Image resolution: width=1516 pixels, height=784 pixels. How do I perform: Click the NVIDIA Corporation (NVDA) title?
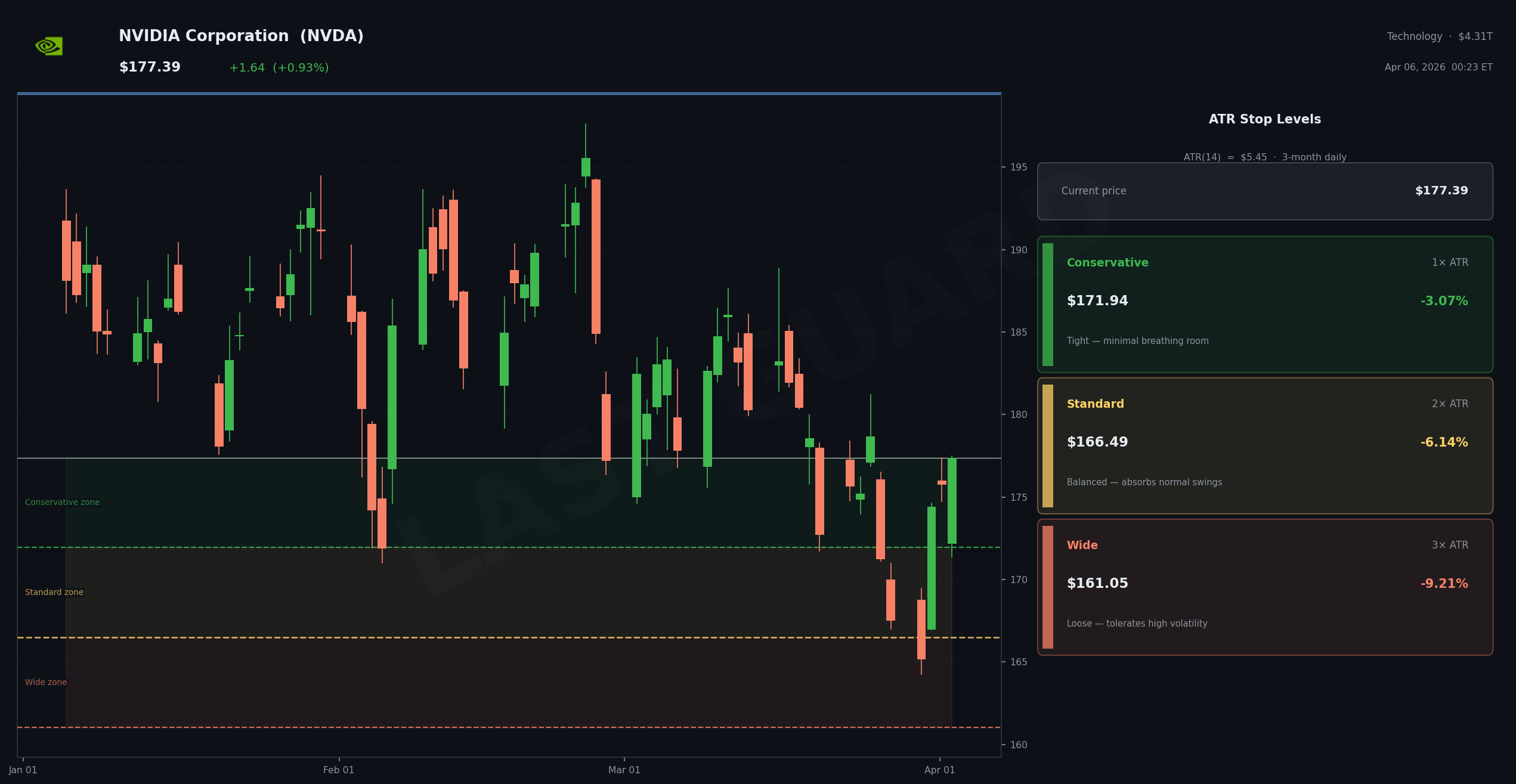[x=241, y=36]
